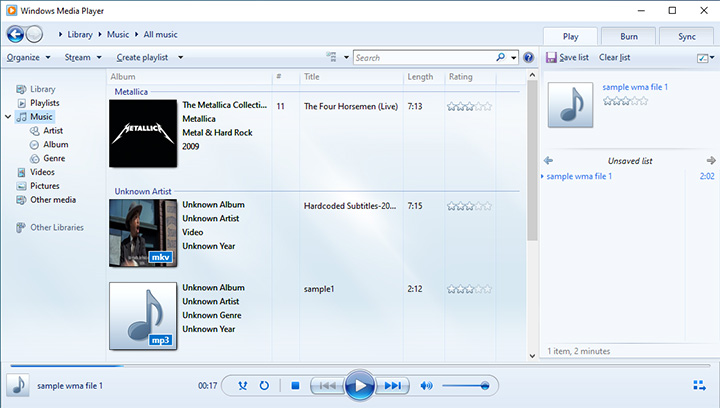The height and width of the screenshot is (408, 720).
Task: Click the Music breadcrumb
Action: point(118,34)
